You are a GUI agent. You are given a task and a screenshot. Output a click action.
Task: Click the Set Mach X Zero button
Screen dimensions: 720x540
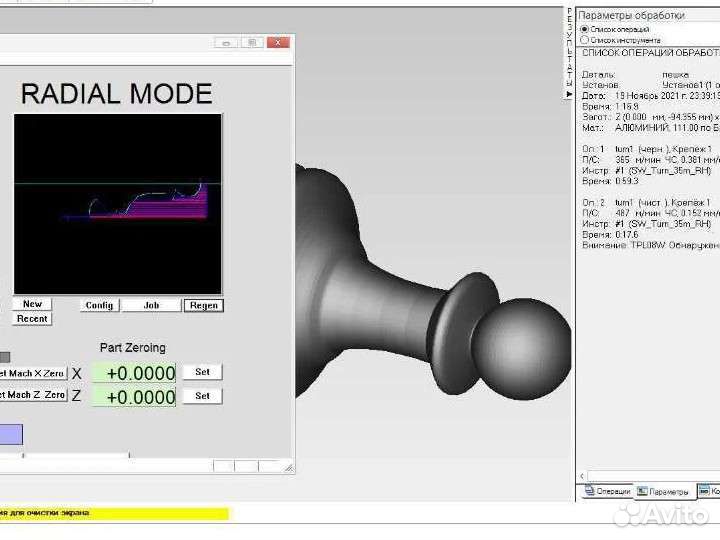click(33, 373)
